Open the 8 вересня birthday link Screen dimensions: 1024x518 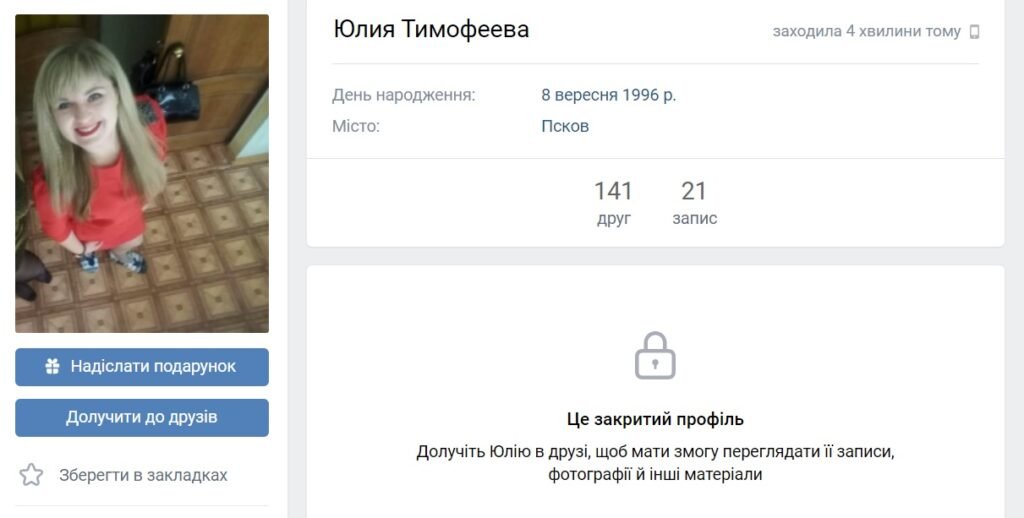tap(579, 95)
